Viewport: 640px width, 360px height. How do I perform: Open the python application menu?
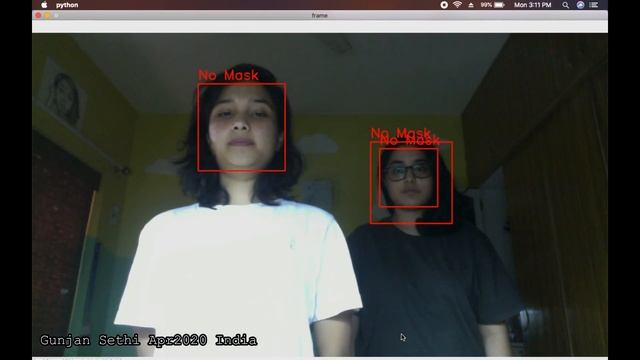67,5
